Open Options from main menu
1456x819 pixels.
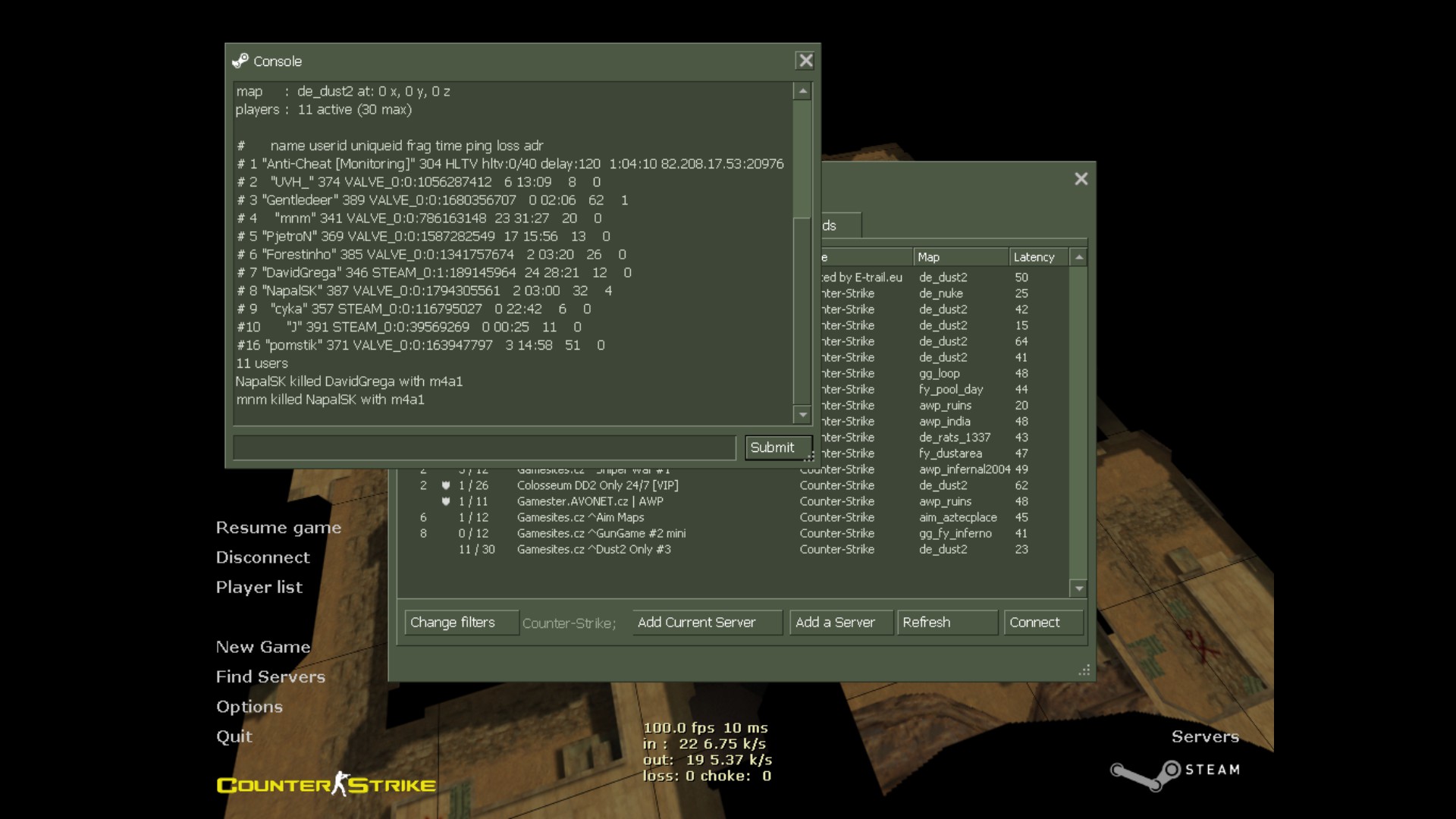249,707
